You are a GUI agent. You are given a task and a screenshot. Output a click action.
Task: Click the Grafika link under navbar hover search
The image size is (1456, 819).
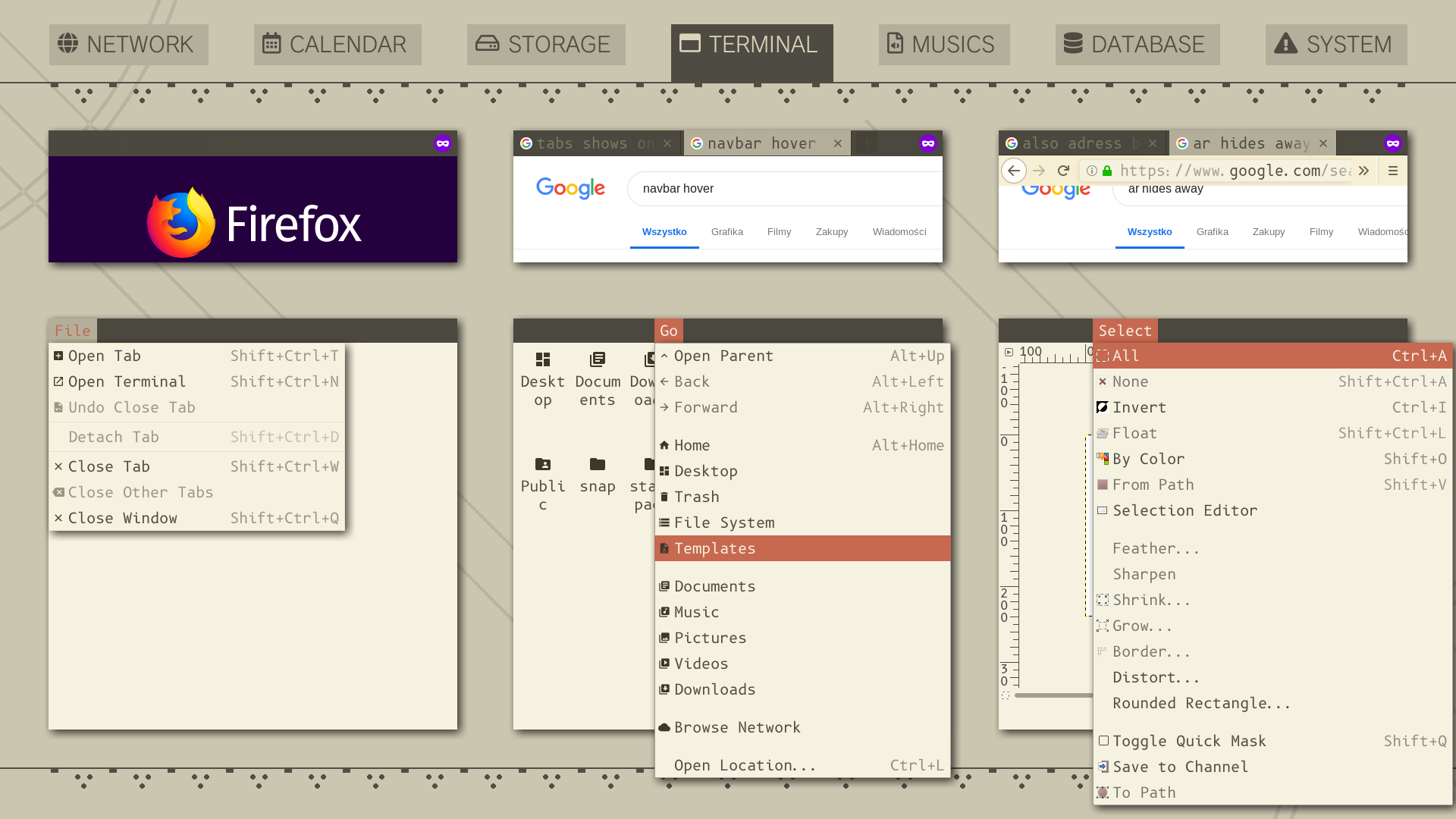pyautogui.click(x=726, y=232)
